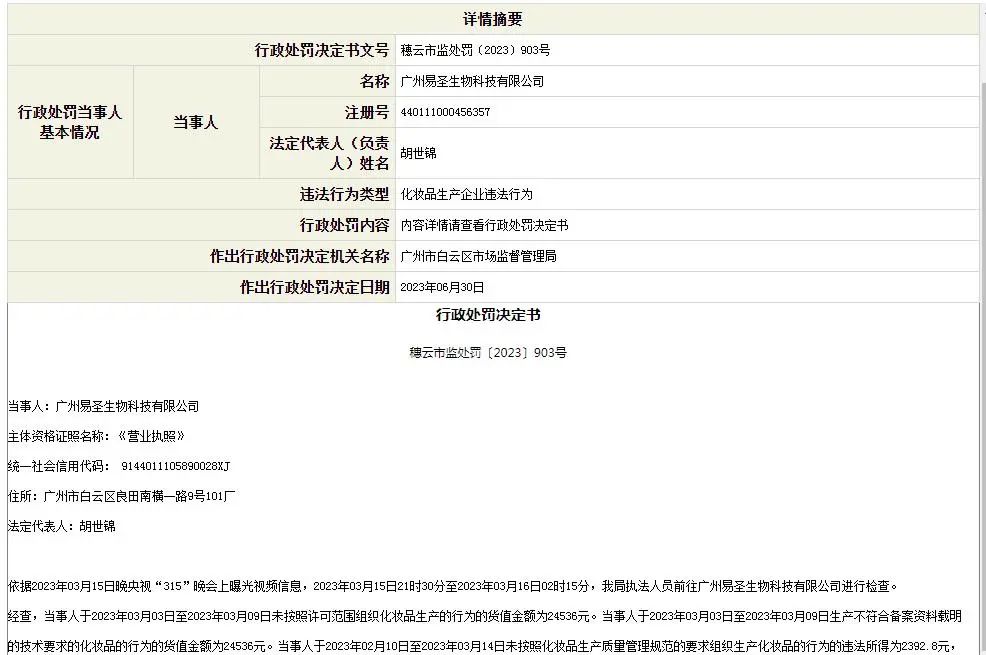The width and height of the screenshot is (986, 655).
Task: Select decision date 2023年06月30日
Action: click(x=442, y=287)
